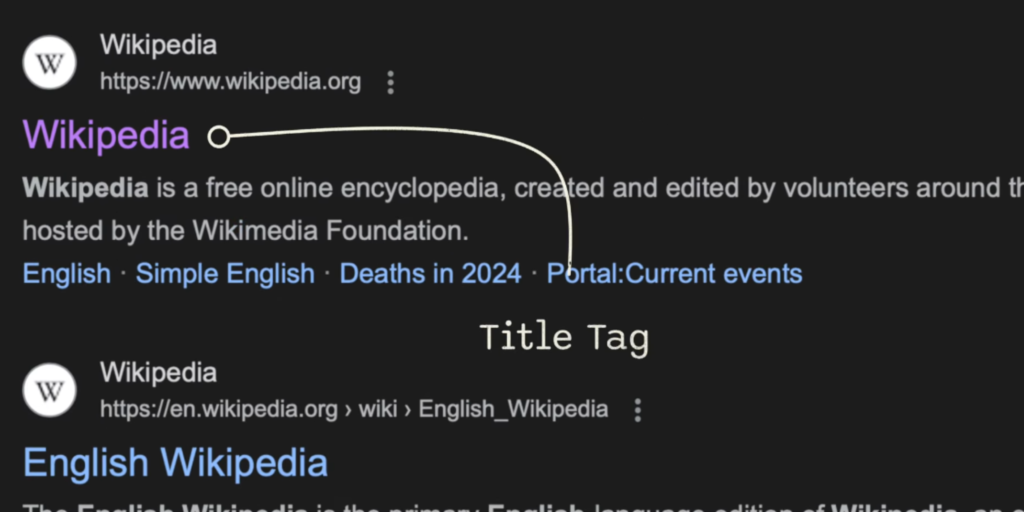Open the purple Wikipedia title link
This screenshot has width=1024, height=512.
[x=106, y=135]
